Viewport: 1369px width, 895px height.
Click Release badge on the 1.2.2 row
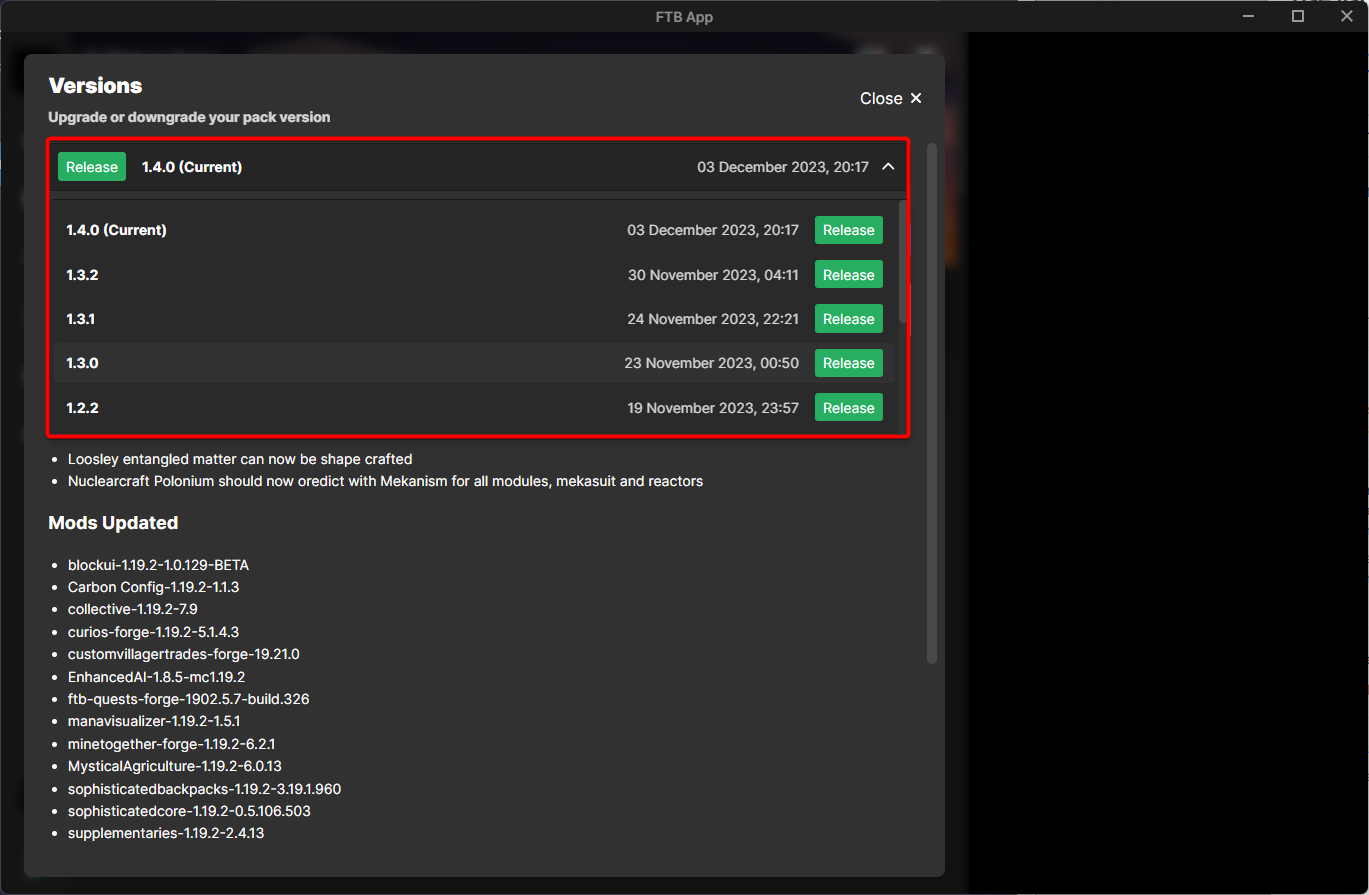pyautogui.click(x=849, y=408)
